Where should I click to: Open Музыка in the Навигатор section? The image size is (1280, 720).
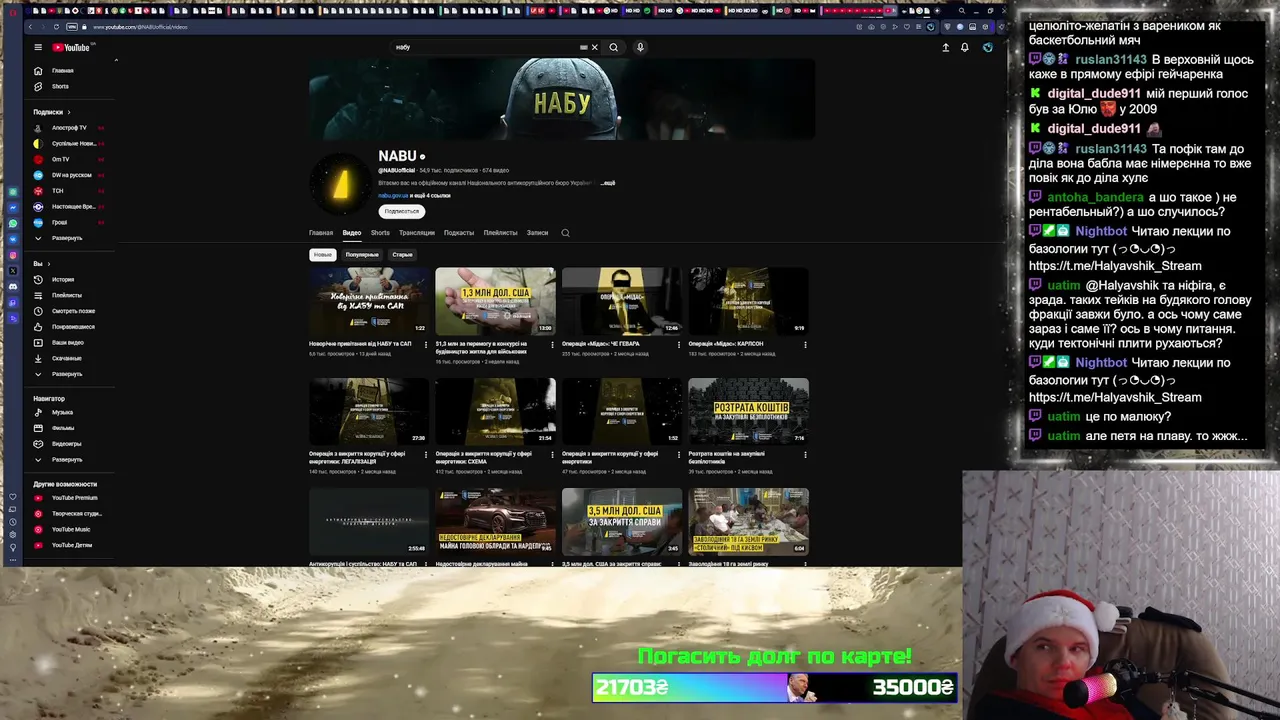[62, 412]
